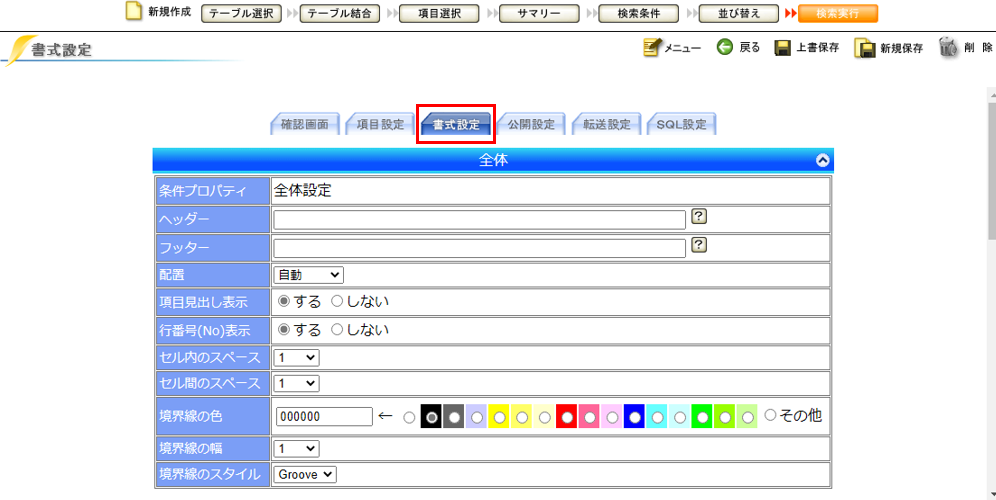Image resolution: width=996 pixels, height=500 pixels.
Task: Open the セル内のスペース dropdown
Action: 297,358
